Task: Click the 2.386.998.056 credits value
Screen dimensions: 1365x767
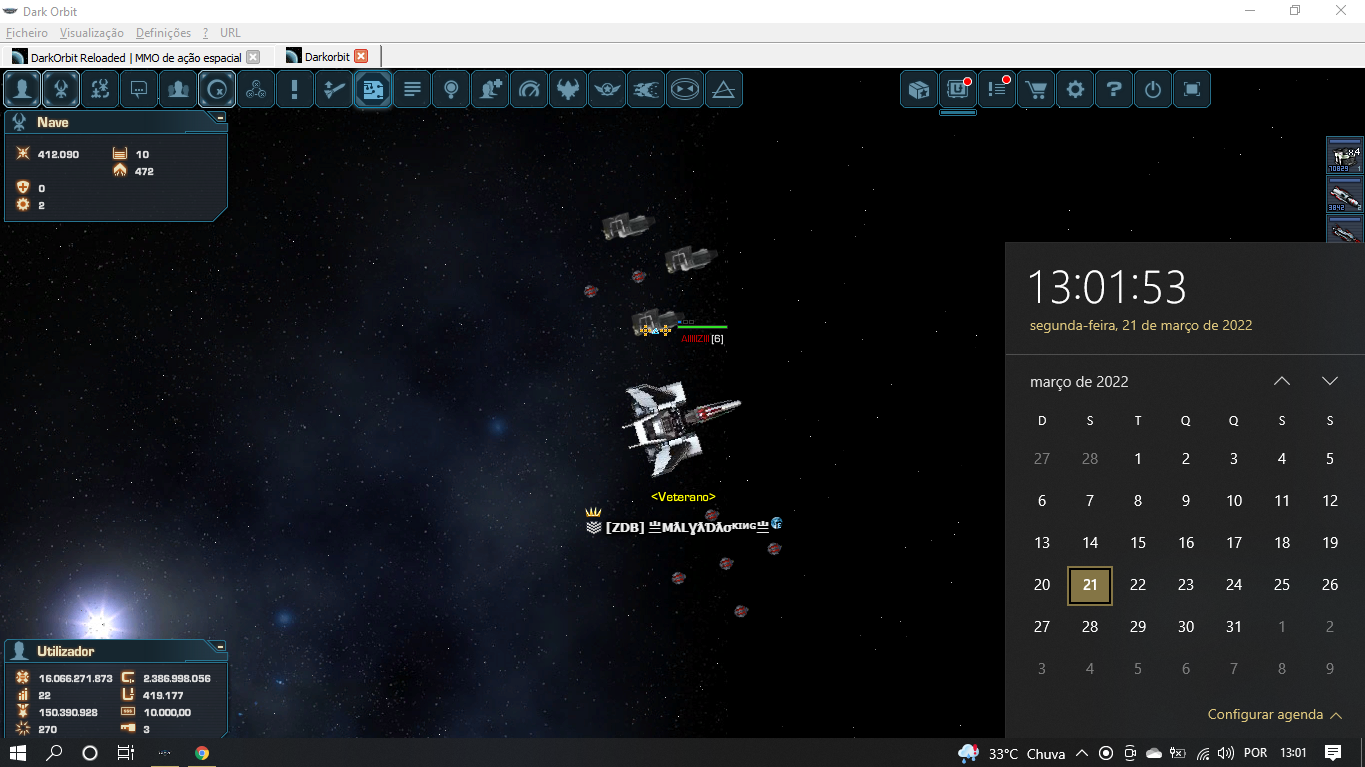Action: (x=177, y=678)
